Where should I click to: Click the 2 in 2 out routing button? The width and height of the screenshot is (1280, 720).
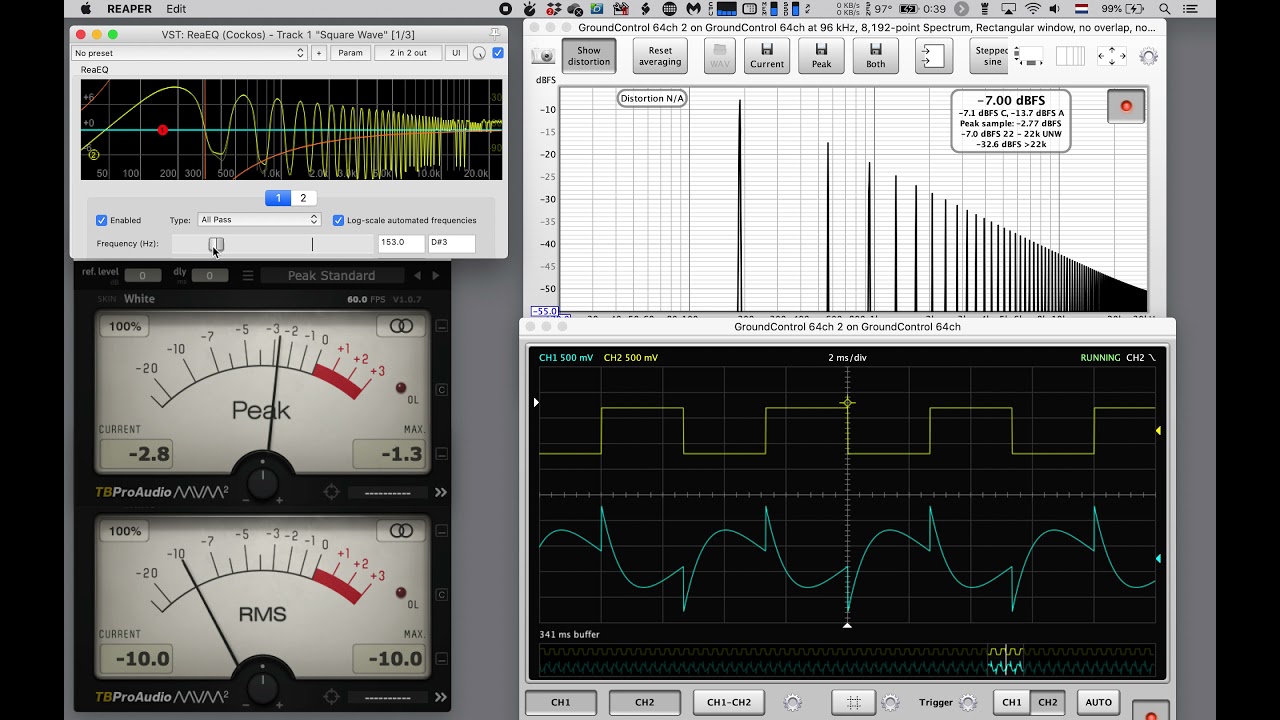click(x=408, y=53)
